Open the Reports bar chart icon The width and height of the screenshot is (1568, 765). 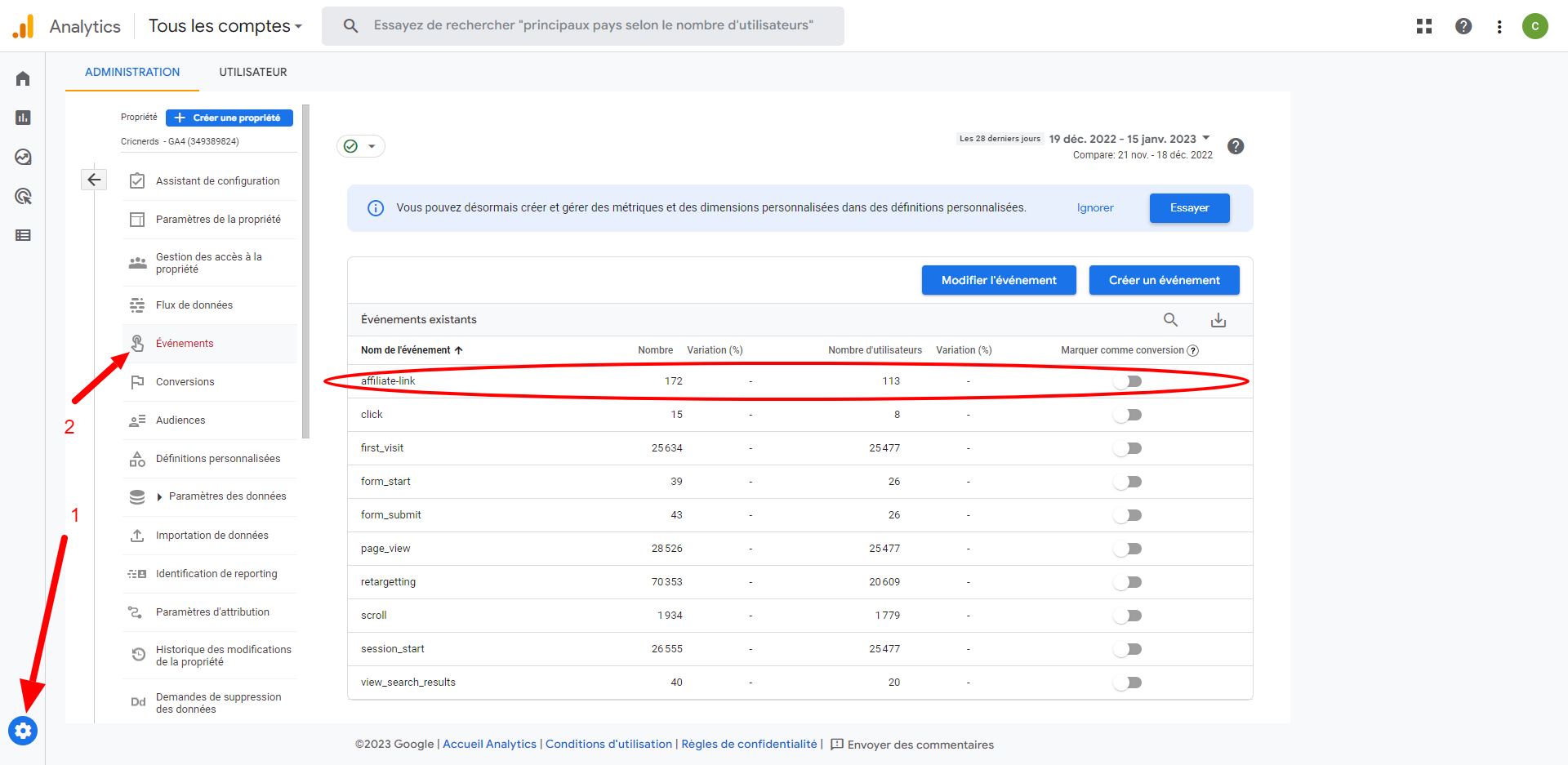click(x=23, y=118)
